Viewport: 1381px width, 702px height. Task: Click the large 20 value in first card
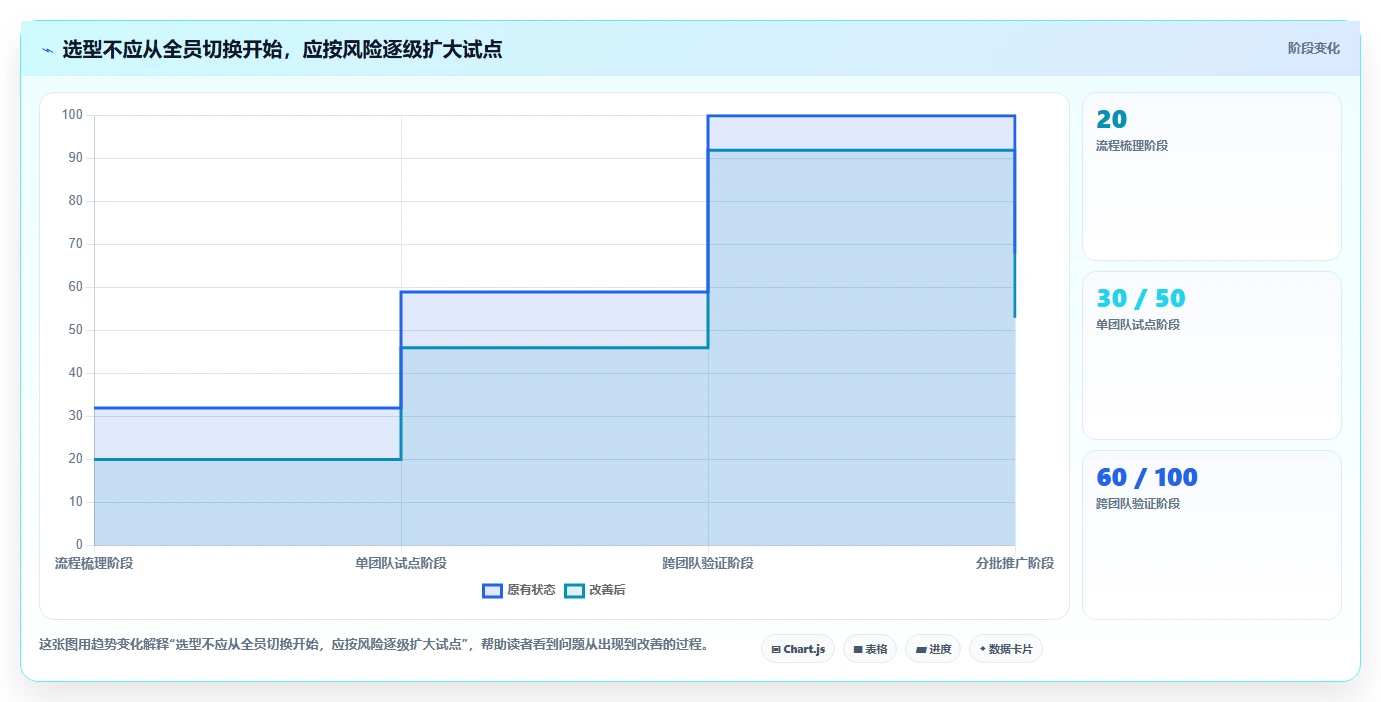click(1111, 120)
